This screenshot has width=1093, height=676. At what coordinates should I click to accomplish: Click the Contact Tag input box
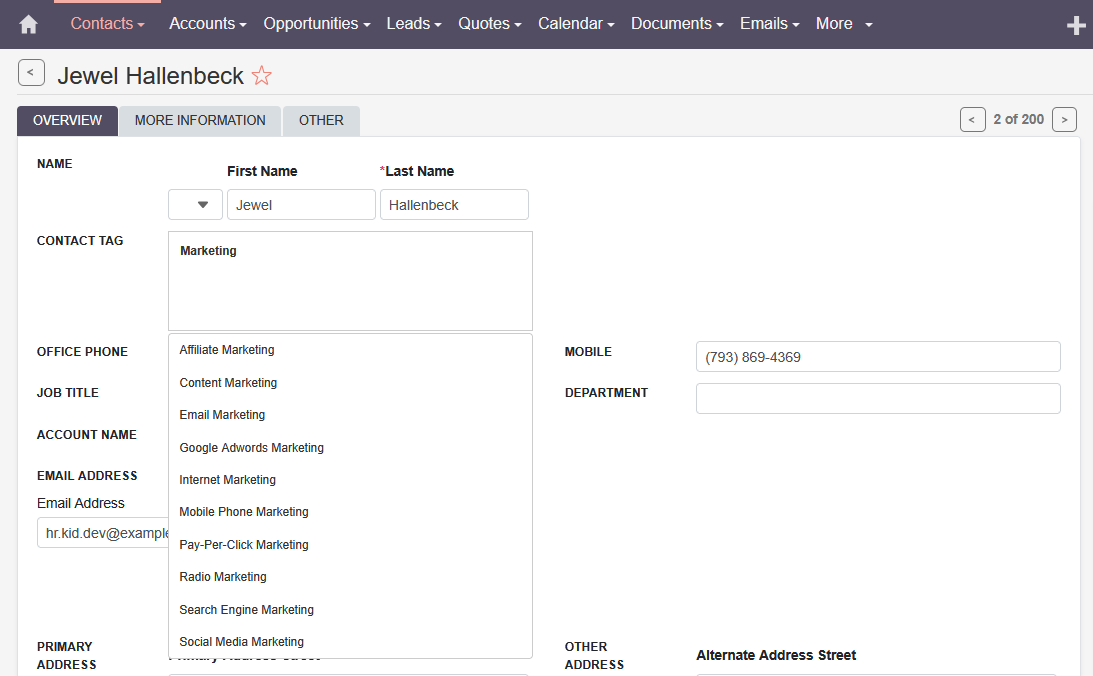coord(351,281)
